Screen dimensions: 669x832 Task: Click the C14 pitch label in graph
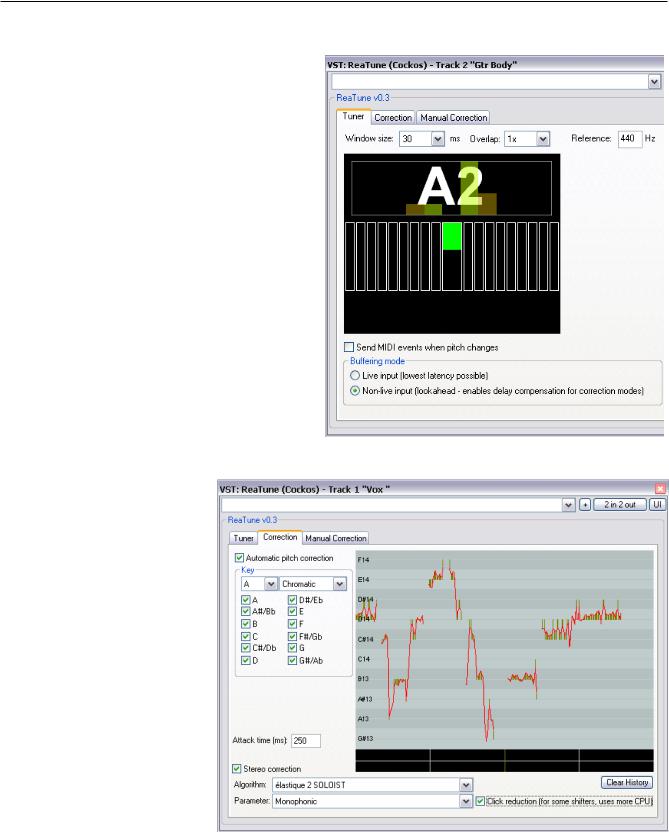click(x=364, y=659)
